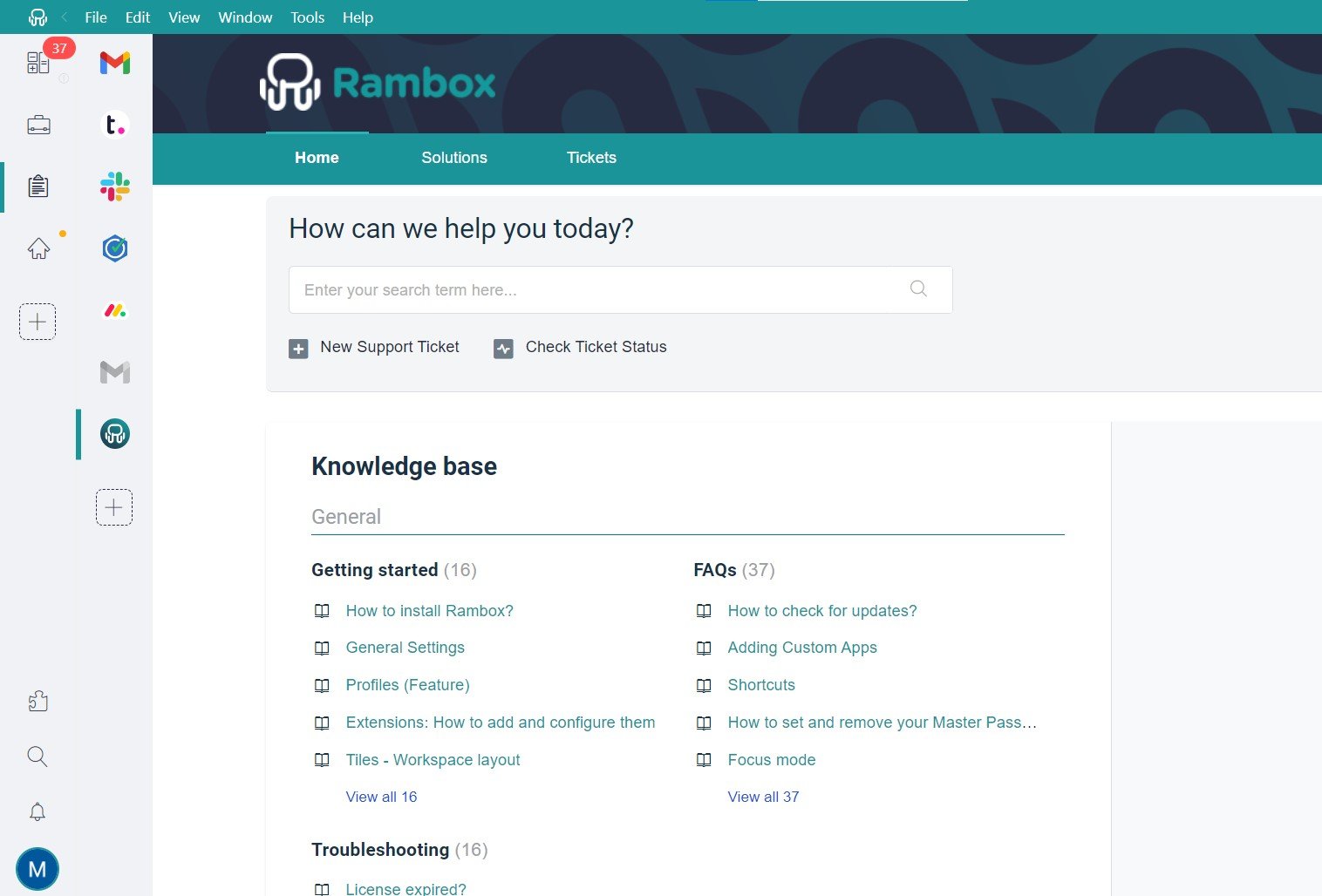Image resolution: width=1322 pixels, height=896 pixels.
Task: Open the Window menu
Action: [245, 17]
